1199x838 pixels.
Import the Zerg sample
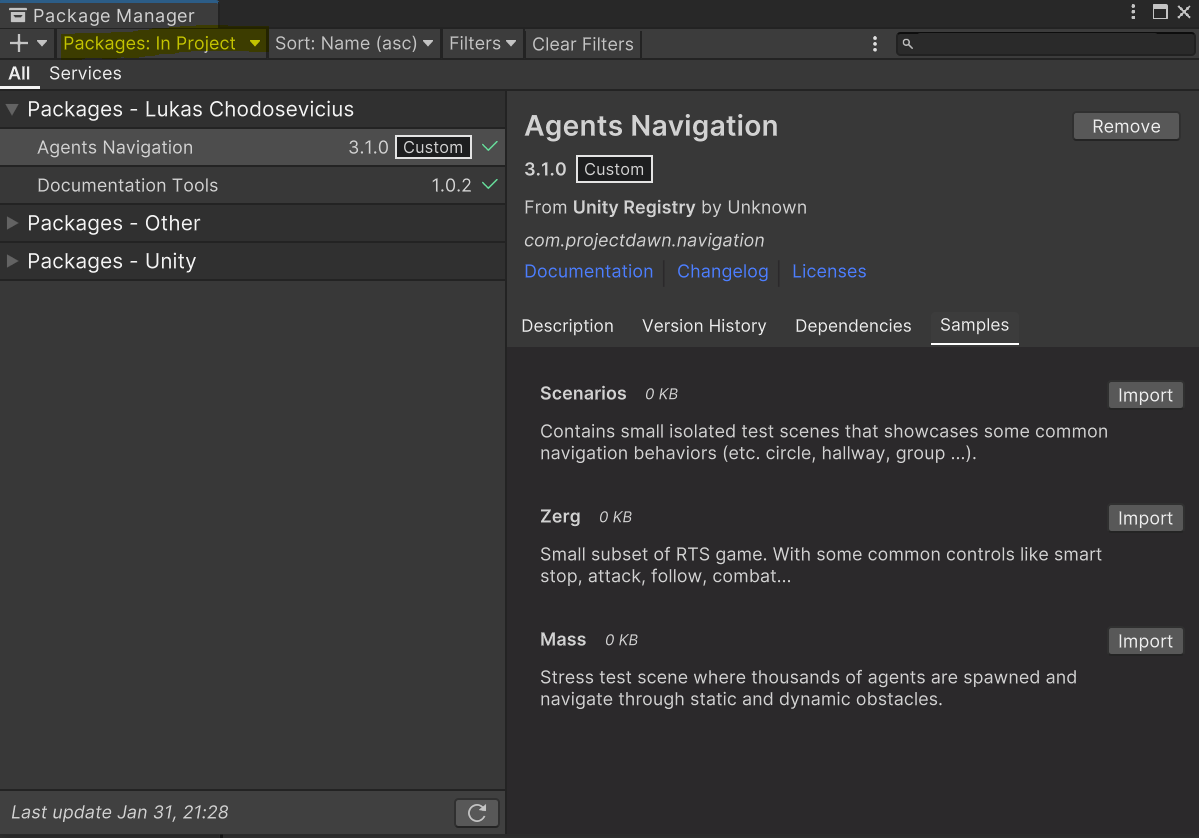pyautogui.click(x=1145, y=518)
